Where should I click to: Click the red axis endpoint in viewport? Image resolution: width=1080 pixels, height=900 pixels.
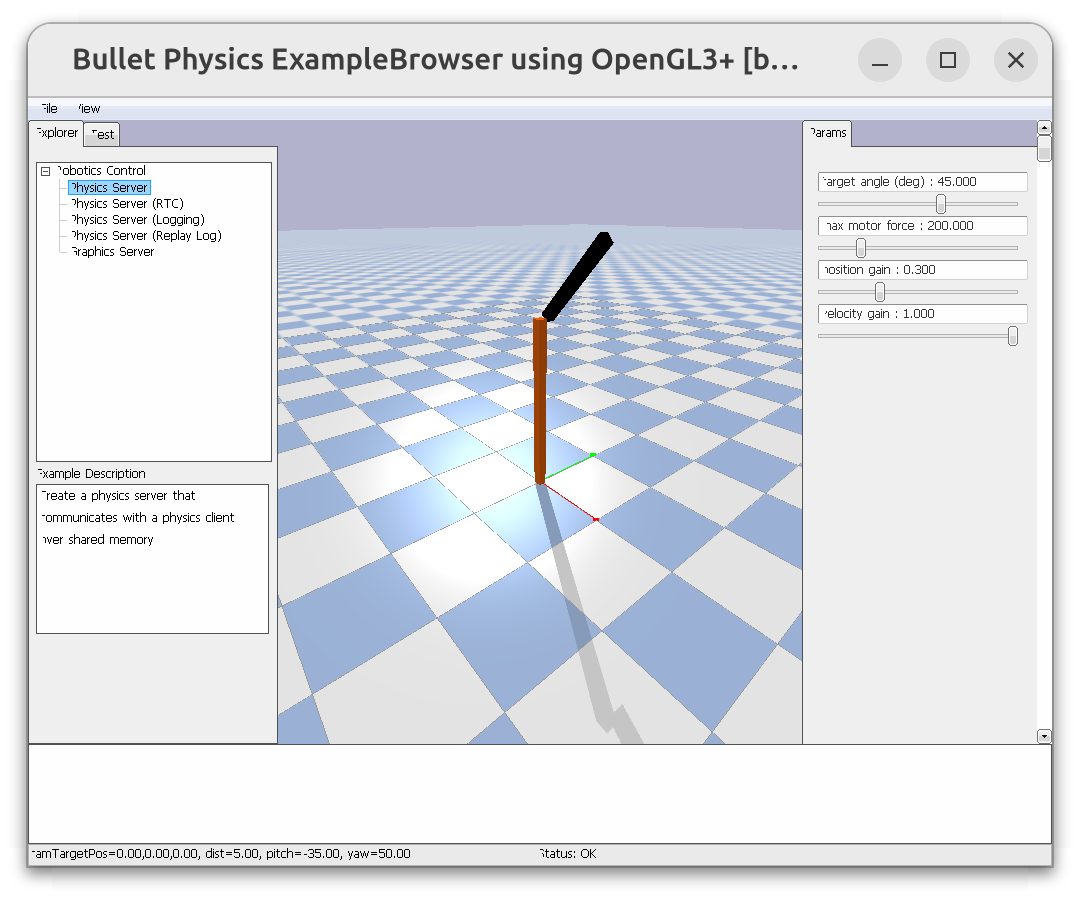pos(596,519)
